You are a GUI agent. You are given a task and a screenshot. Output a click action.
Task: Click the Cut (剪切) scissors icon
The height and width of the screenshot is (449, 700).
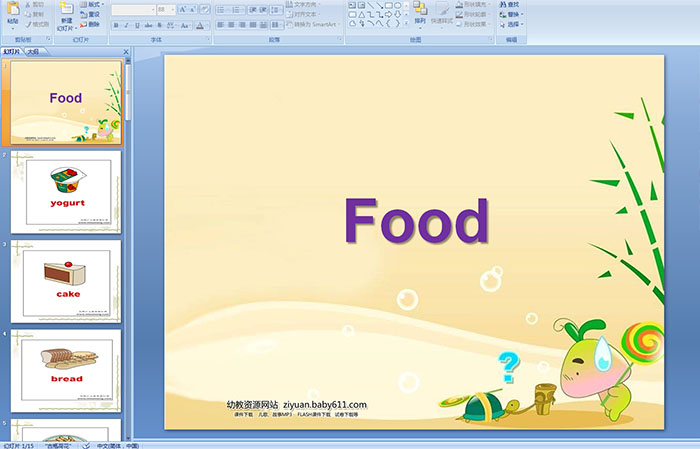click(x=28, y=4)
